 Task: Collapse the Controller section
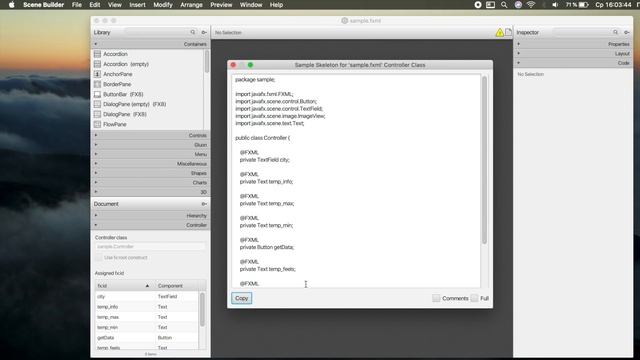[151, 225]
